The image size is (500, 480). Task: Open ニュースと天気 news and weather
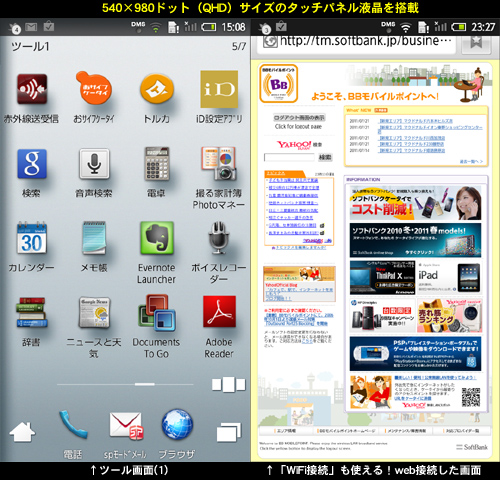coord(94,313)
